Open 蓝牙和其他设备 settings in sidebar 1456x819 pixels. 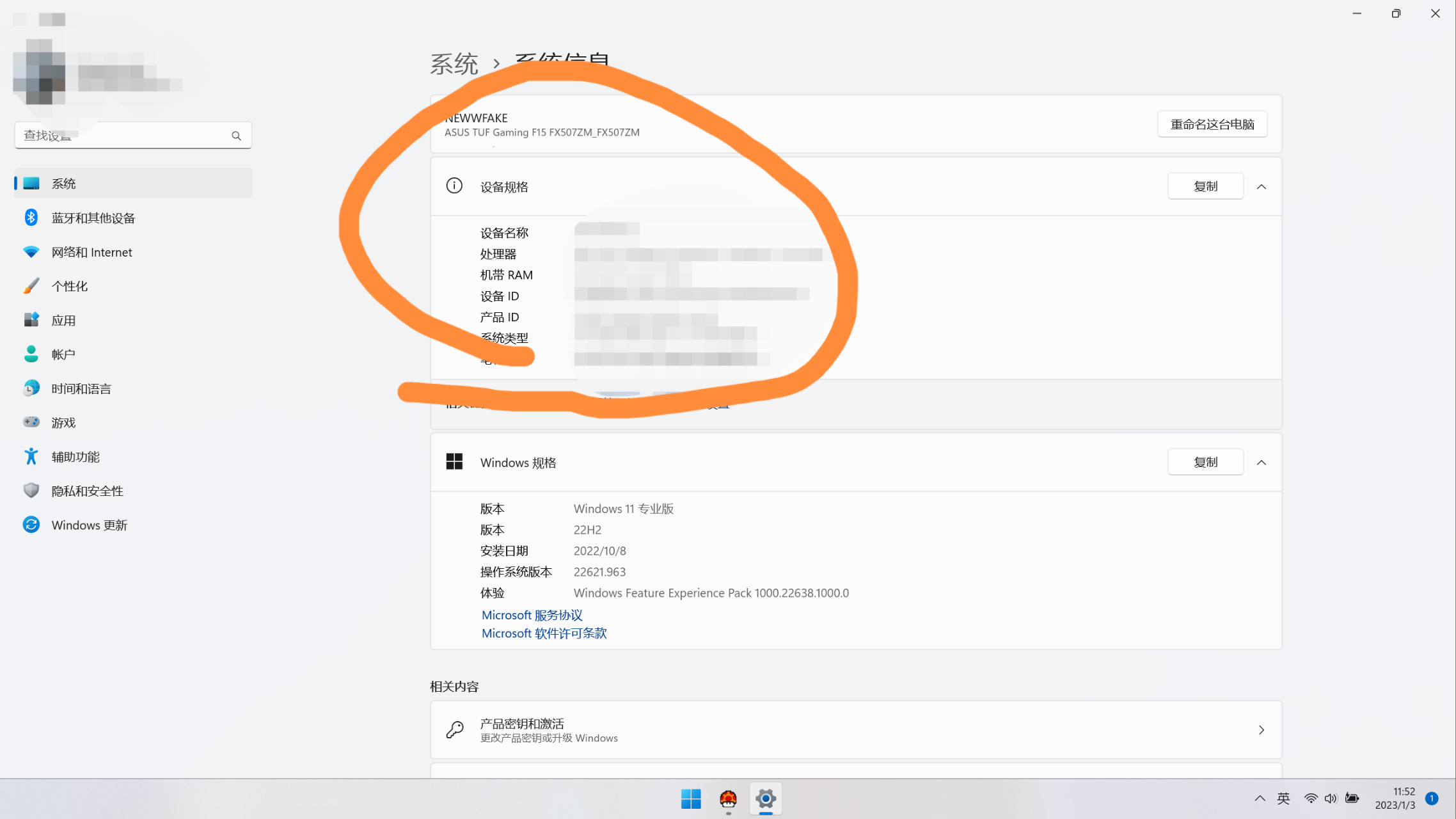tap(92, 218)
